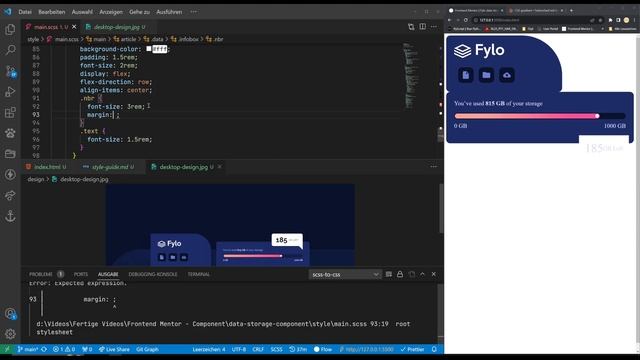The image size is (640, 360).
Task: Change file encoding UTF-8
Action: pos(239,349)
